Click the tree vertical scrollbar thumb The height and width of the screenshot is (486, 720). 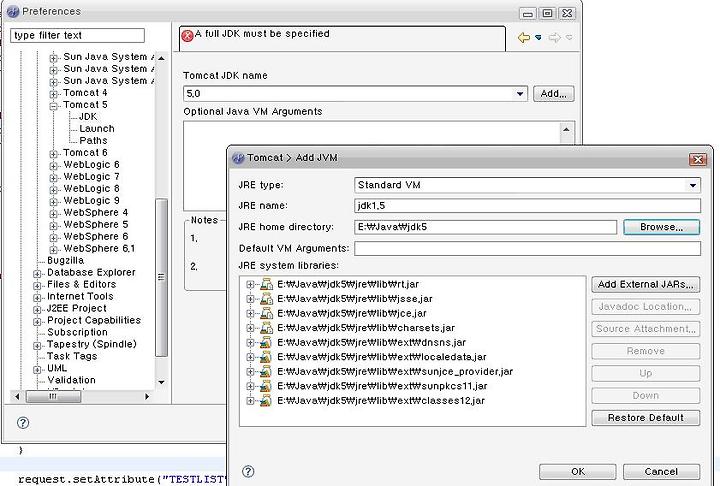point(161,277)
